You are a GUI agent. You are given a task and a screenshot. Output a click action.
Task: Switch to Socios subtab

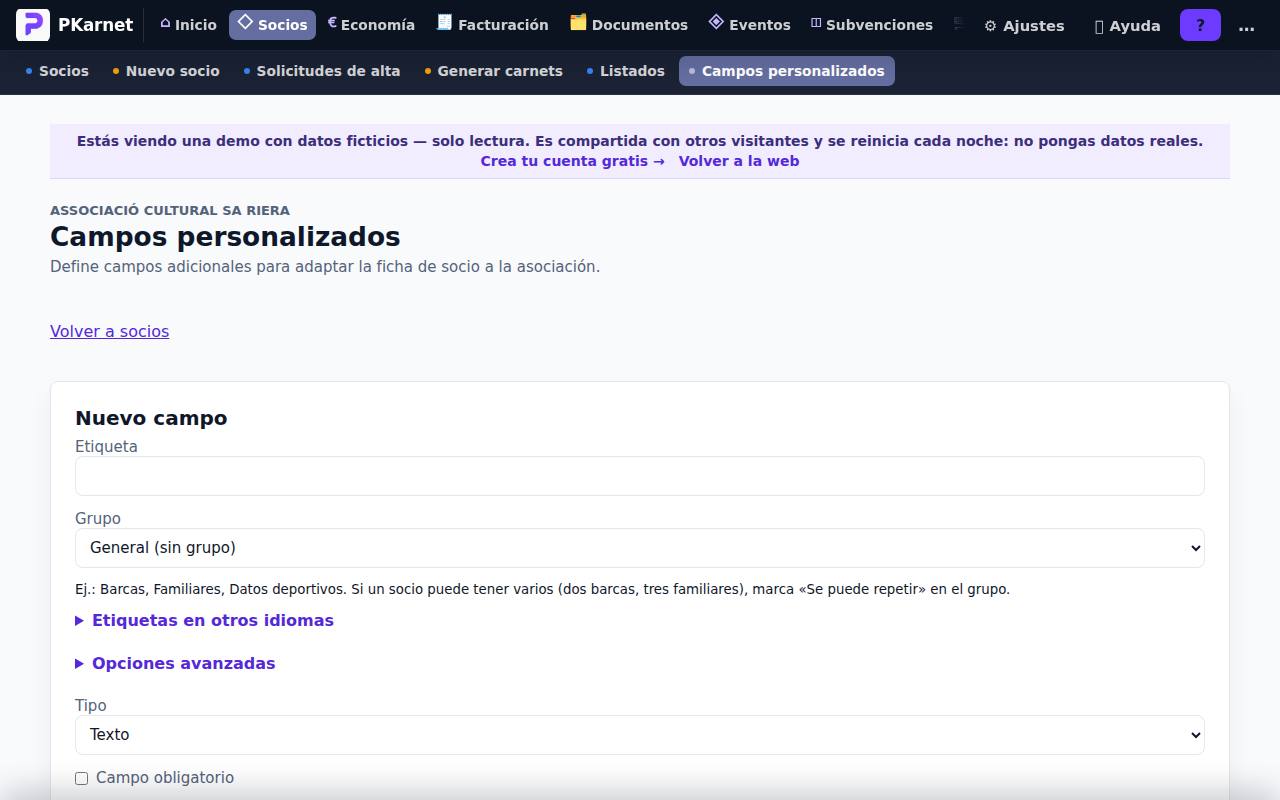click(57, 71)
